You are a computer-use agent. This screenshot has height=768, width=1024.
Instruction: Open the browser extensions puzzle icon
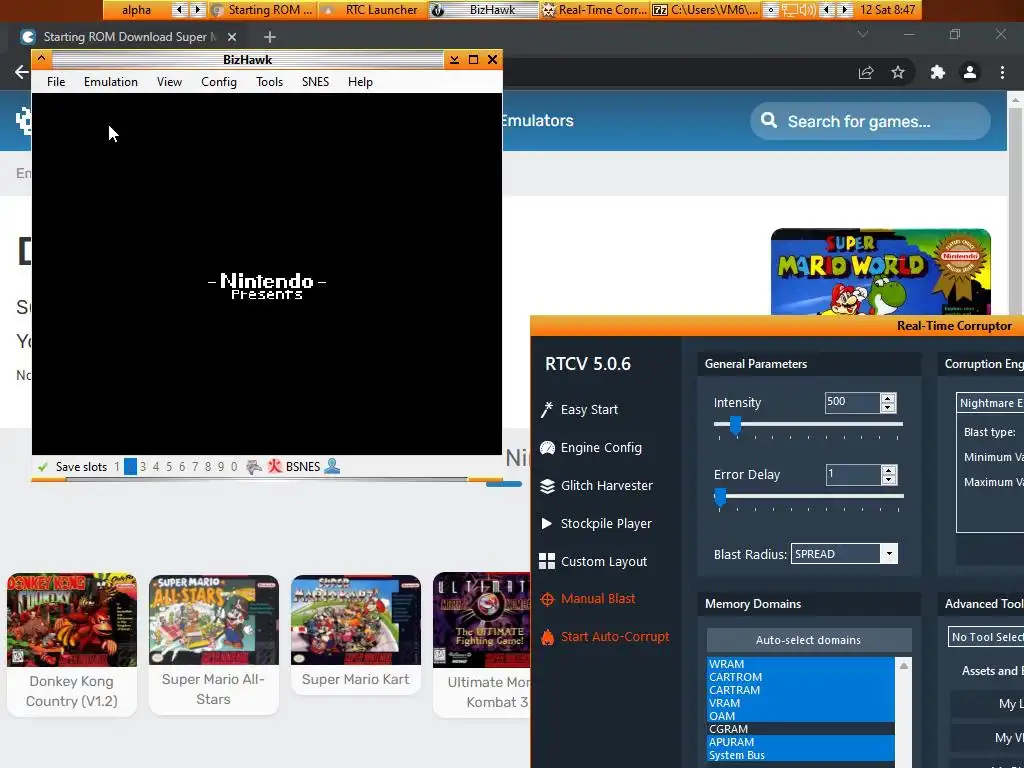938,72
